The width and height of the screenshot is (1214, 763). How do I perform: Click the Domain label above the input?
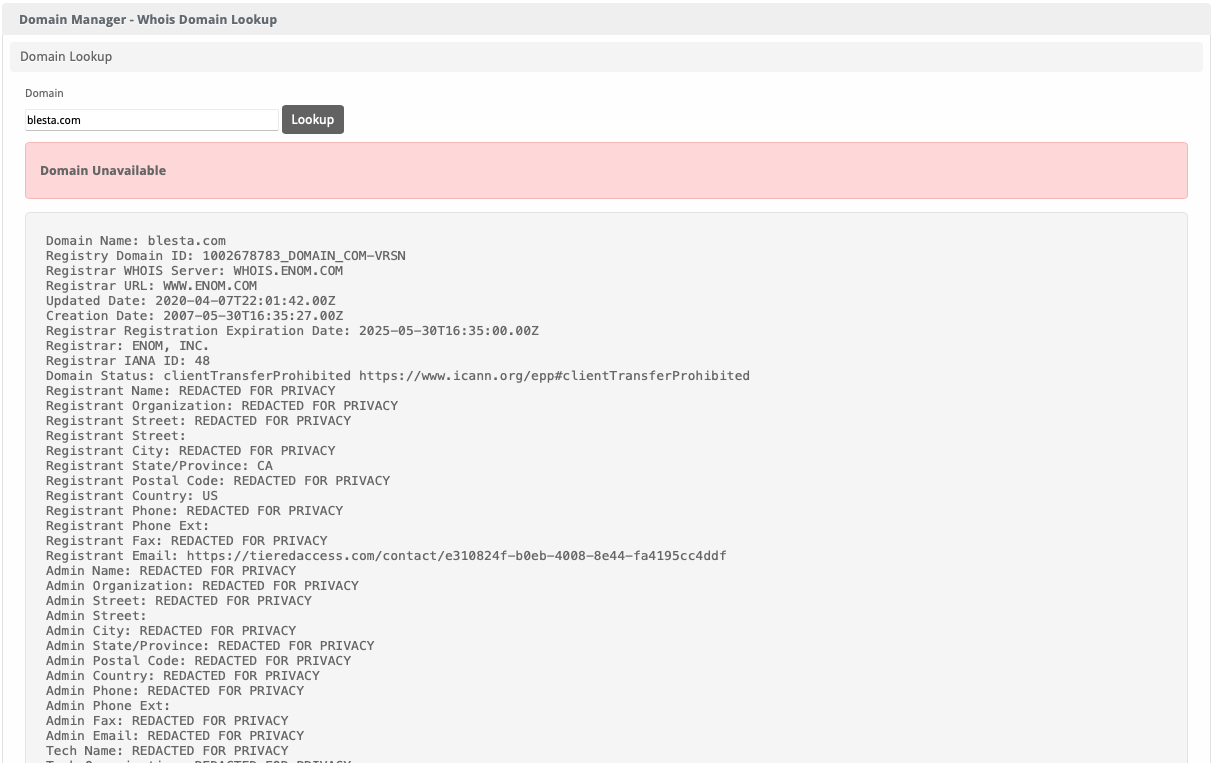[44, 93]
